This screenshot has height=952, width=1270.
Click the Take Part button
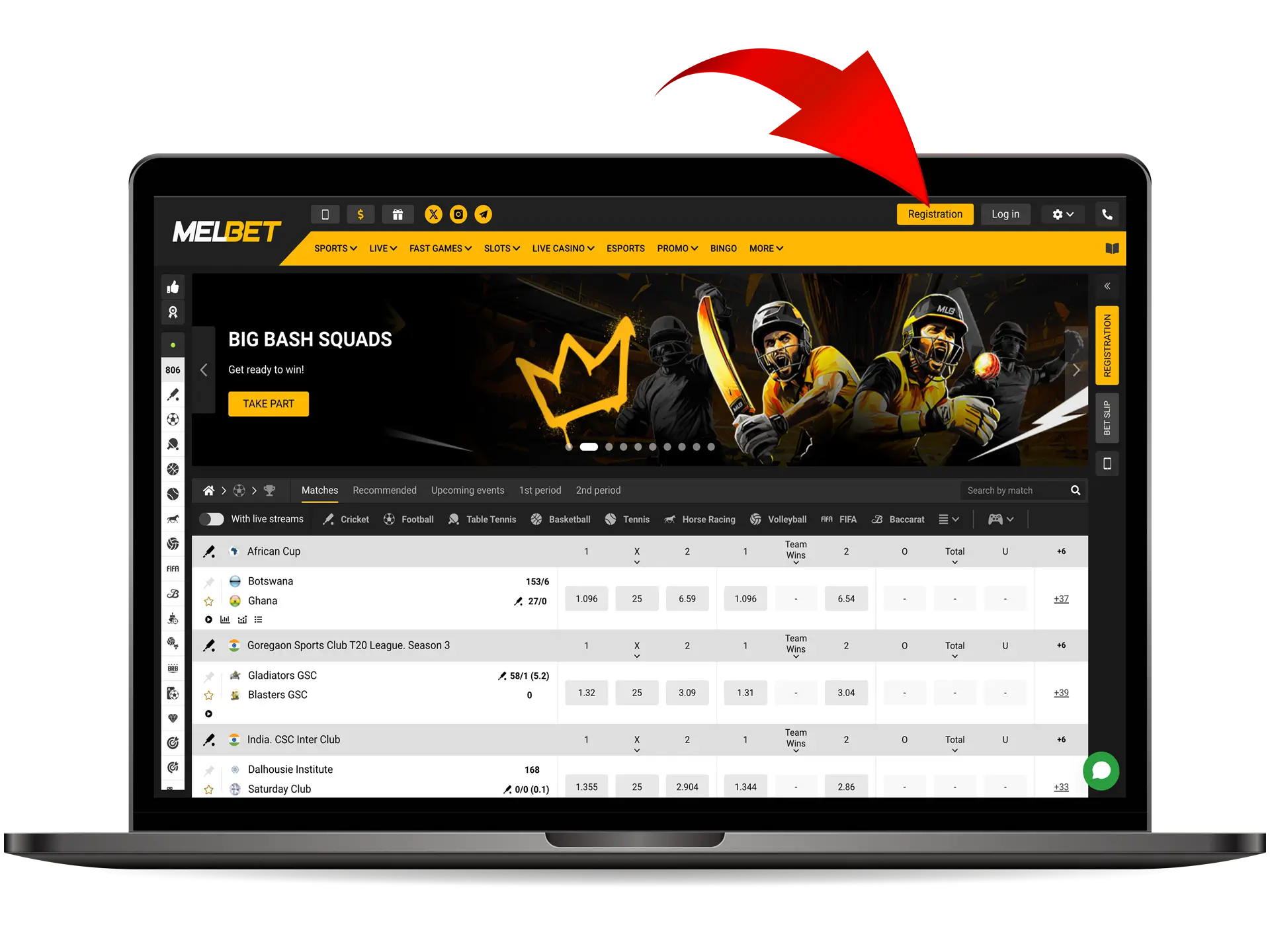tap(268, 404)
